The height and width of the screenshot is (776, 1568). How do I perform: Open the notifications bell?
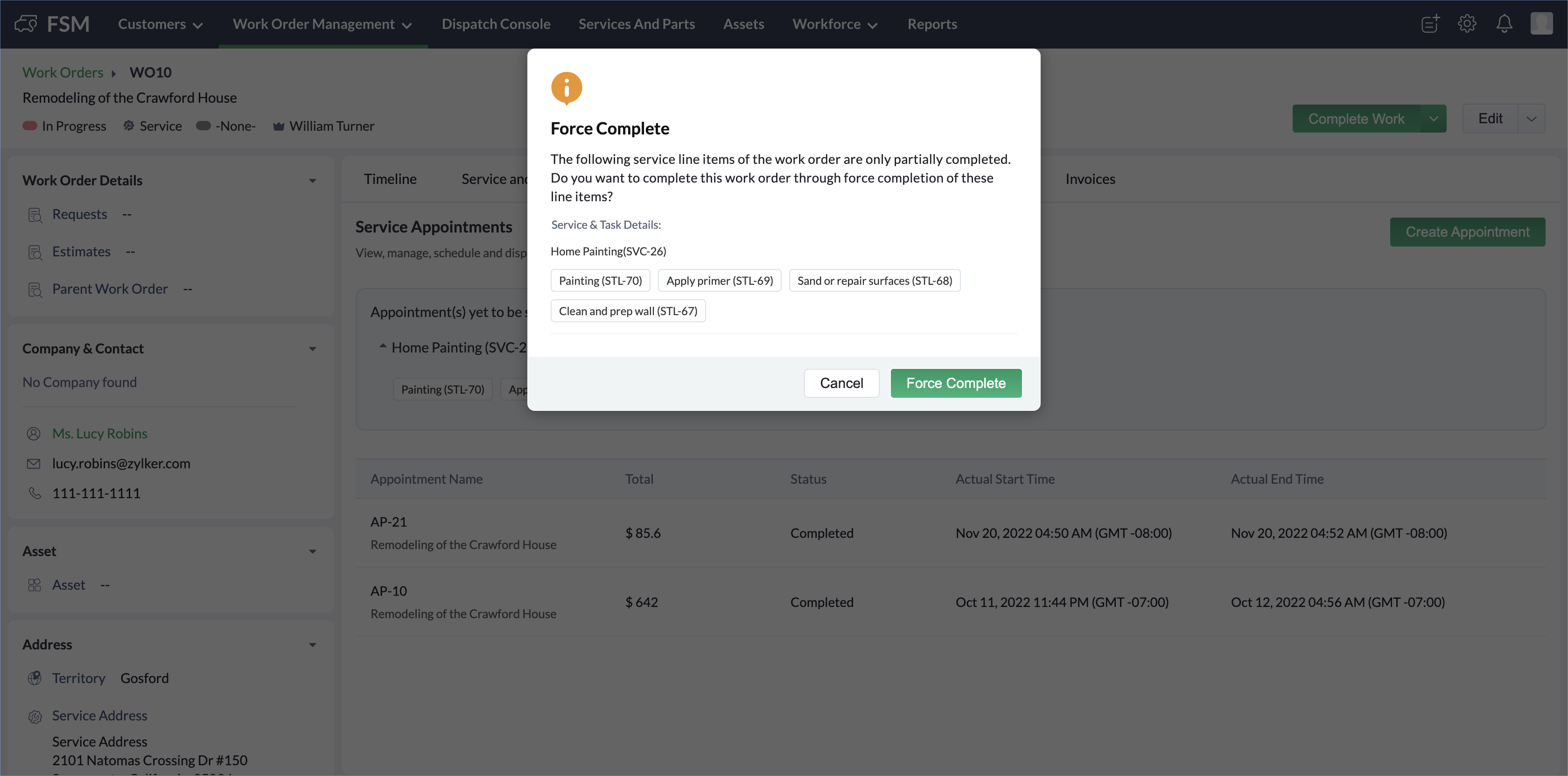1504,24
